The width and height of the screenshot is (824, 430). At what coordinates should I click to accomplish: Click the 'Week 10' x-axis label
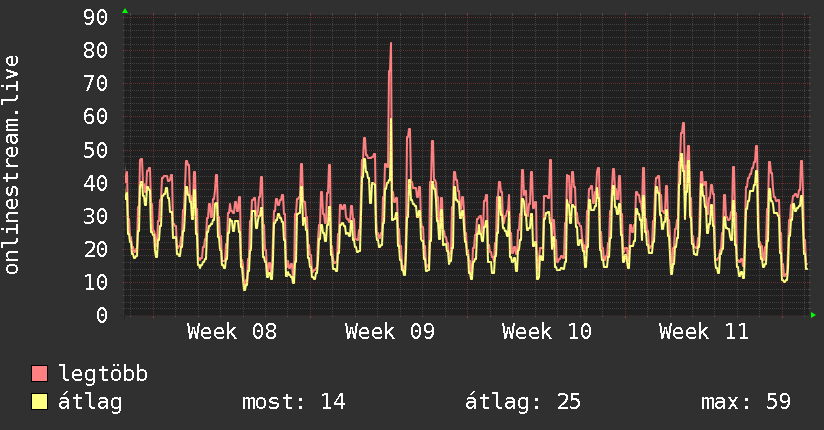(x=547, y=332)
